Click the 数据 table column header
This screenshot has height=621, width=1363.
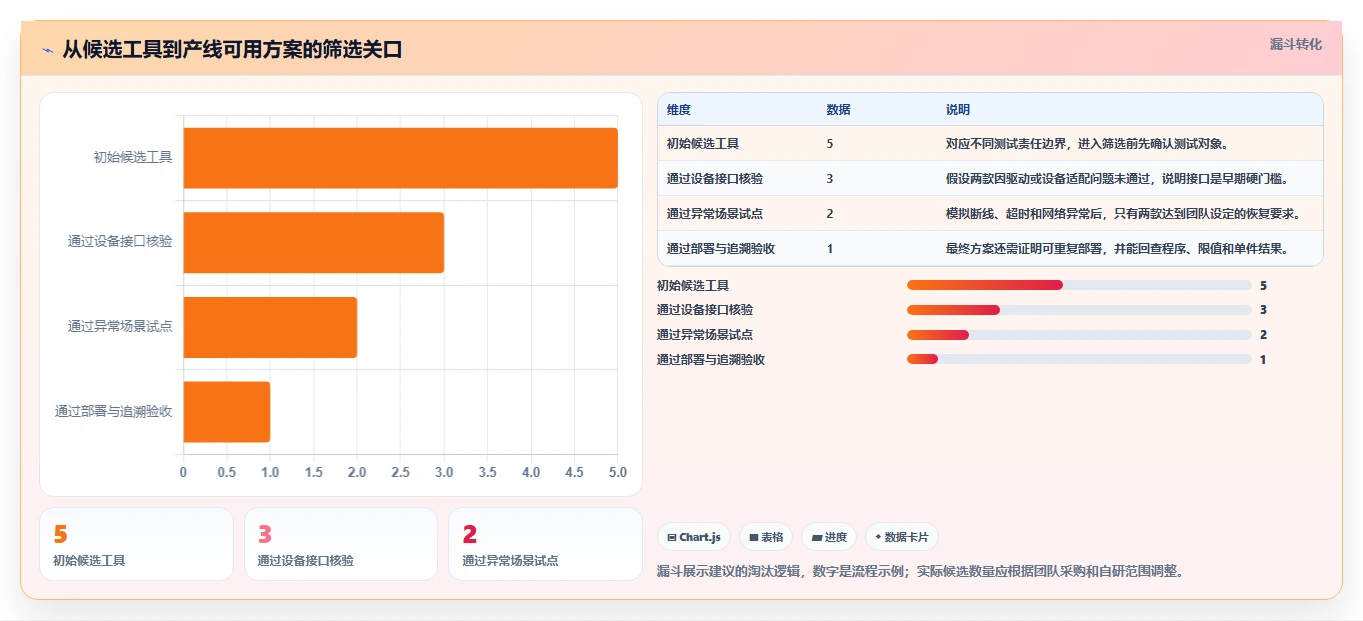[839, 109]
